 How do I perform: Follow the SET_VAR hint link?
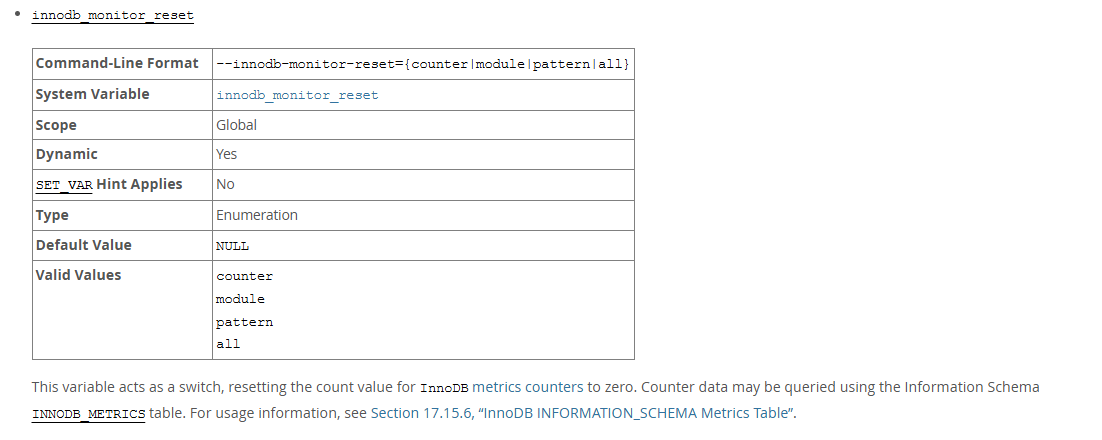[x=64, y=185]
